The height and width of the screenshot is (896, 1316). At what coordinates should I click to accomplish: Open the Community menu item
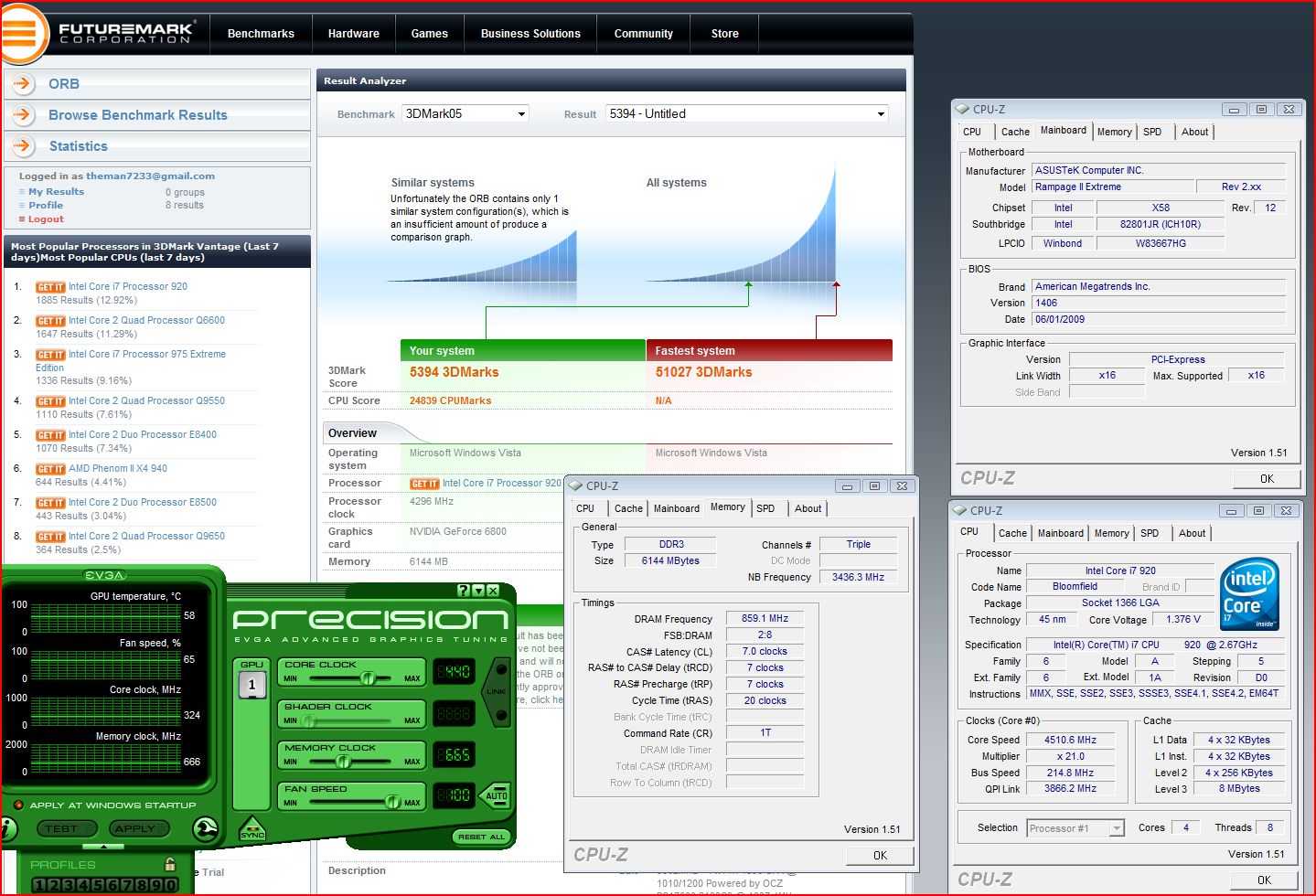(x=644, y=34)
